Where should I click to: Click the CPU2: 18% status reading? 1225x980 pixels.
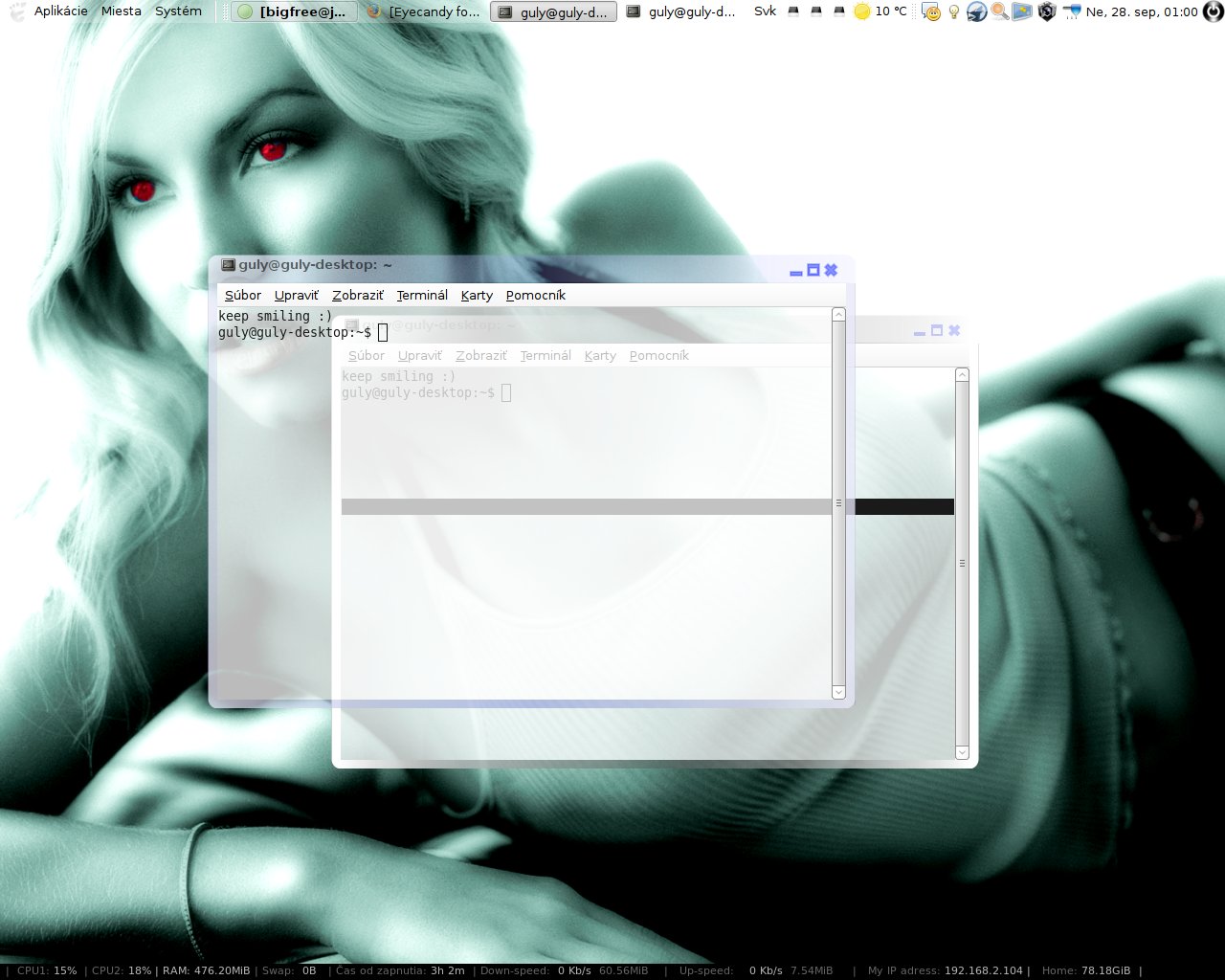pos(122,970)
